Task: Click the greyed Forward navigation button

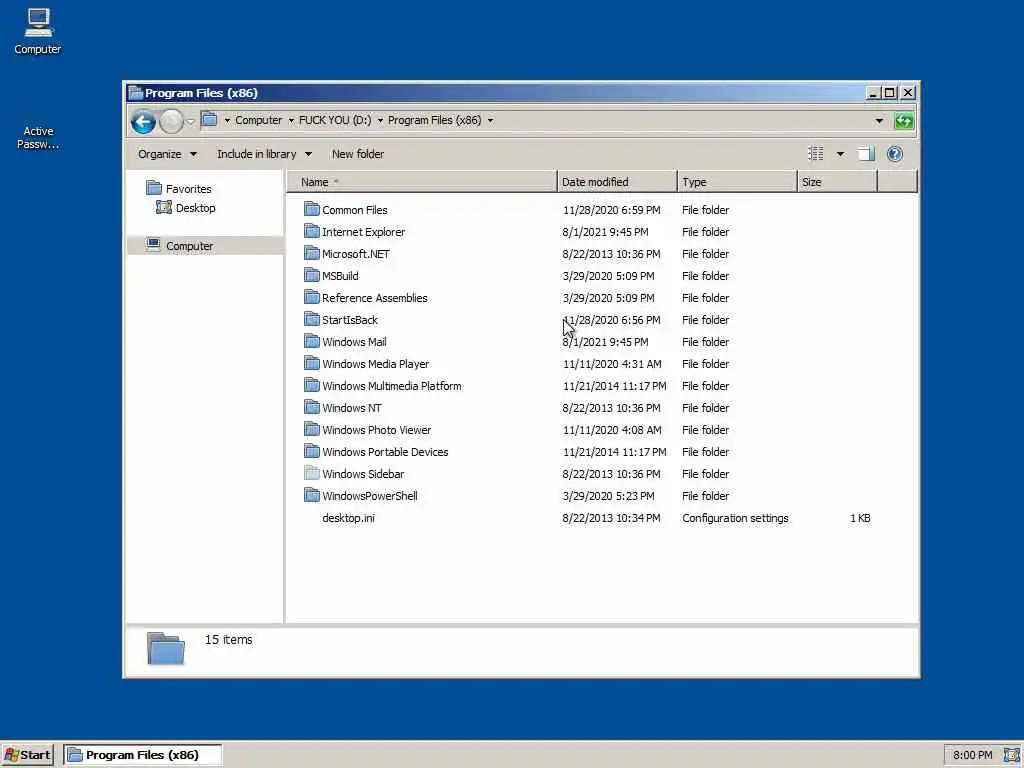Action: [x=171, y=121]
